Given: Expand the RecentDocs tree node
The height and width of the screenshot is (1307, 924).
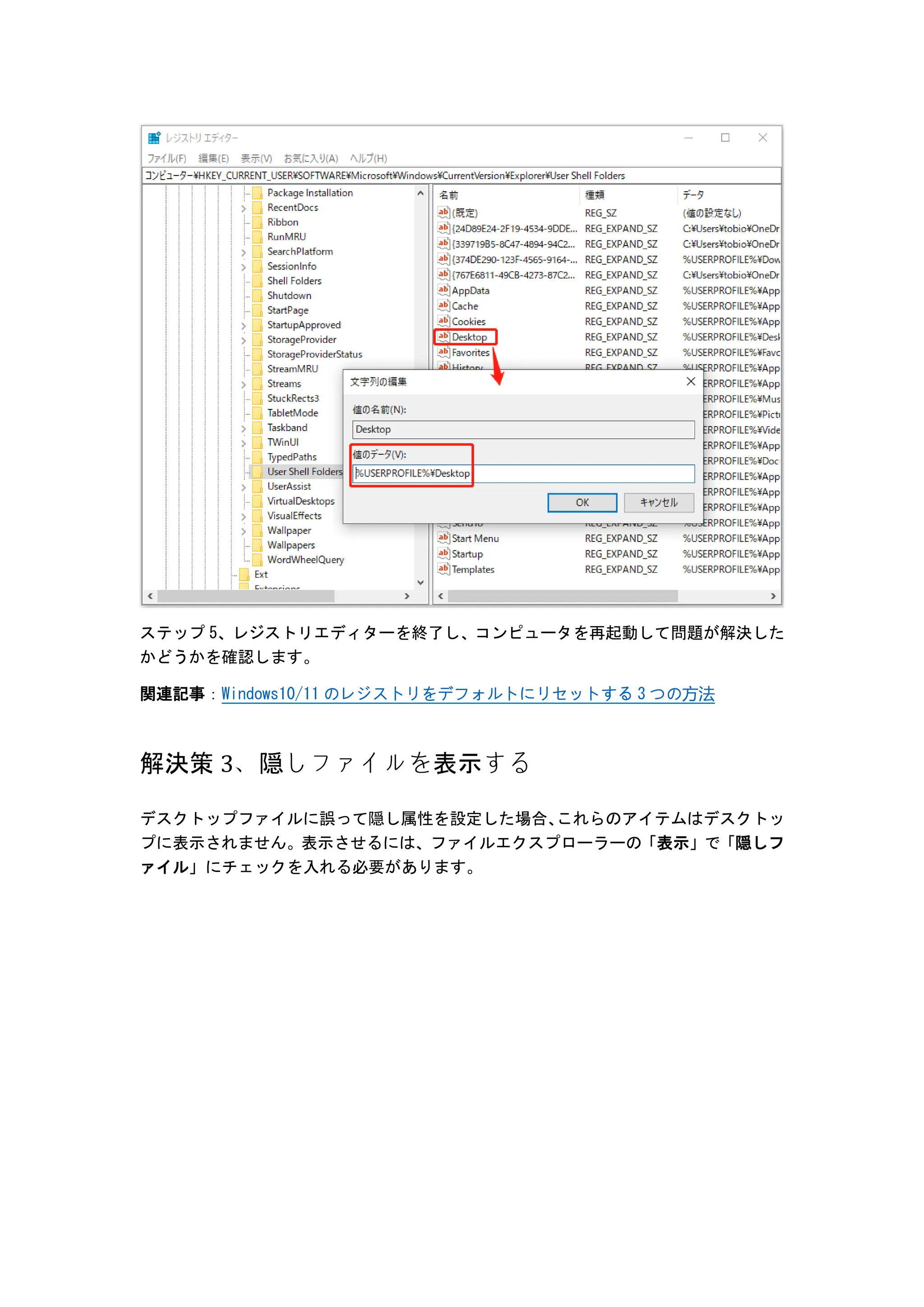Looking at the screenshot, I should point(244,209).
